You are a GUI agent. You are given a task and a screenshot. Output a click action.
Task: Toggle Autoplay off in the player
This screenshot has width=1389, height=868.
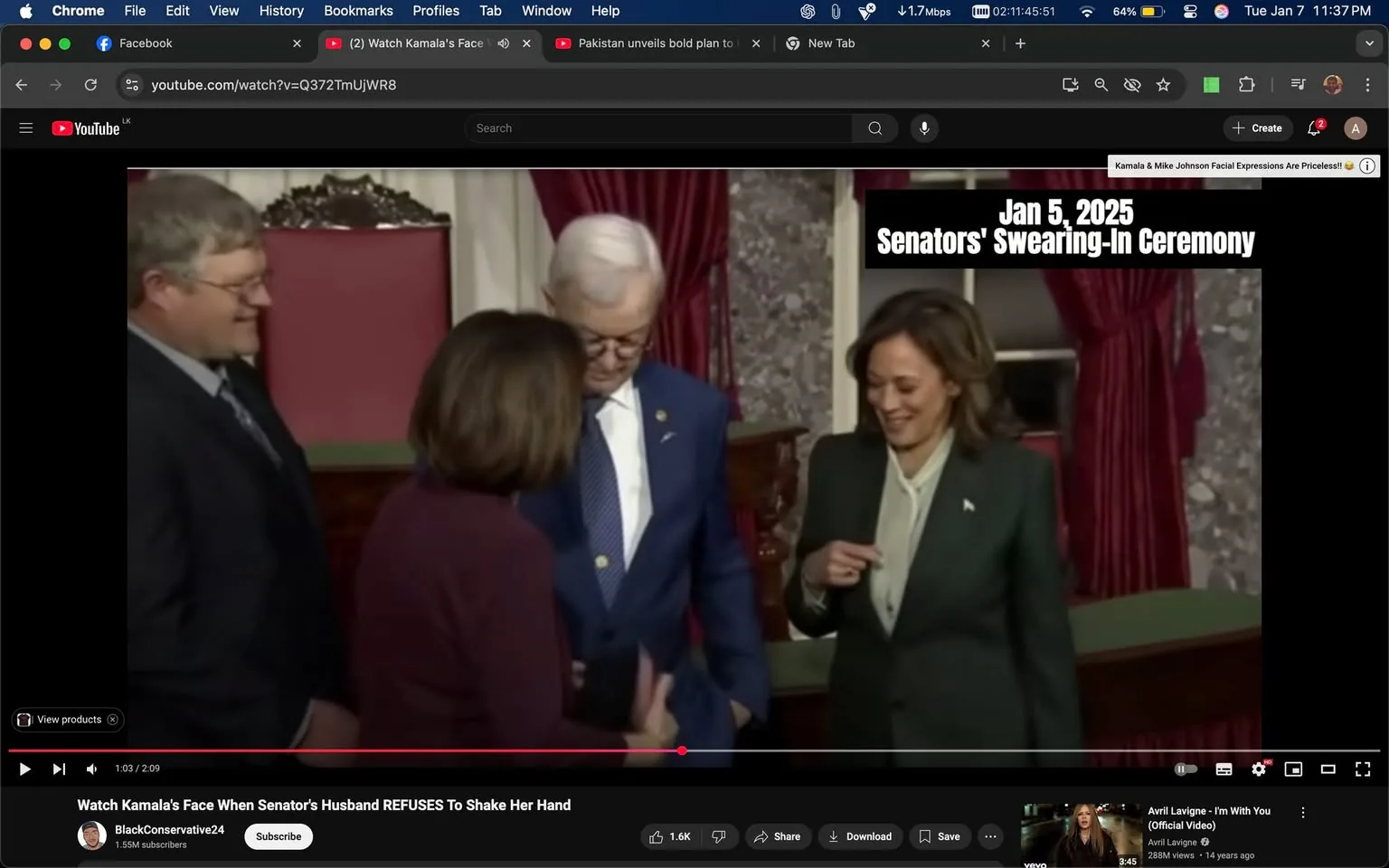[1186, 769]
